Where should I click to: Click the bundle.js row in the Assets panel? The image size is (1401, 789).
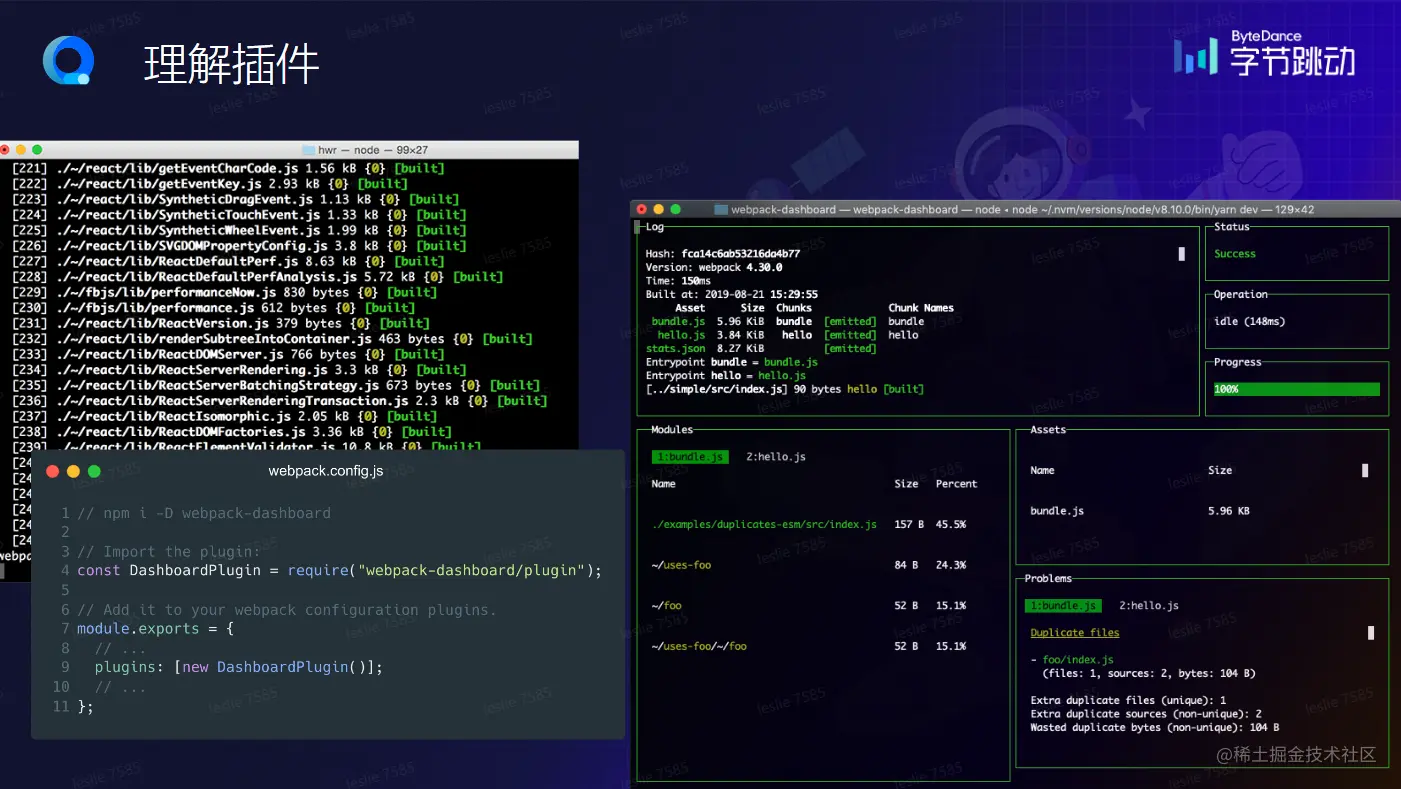coord(1140,511)
